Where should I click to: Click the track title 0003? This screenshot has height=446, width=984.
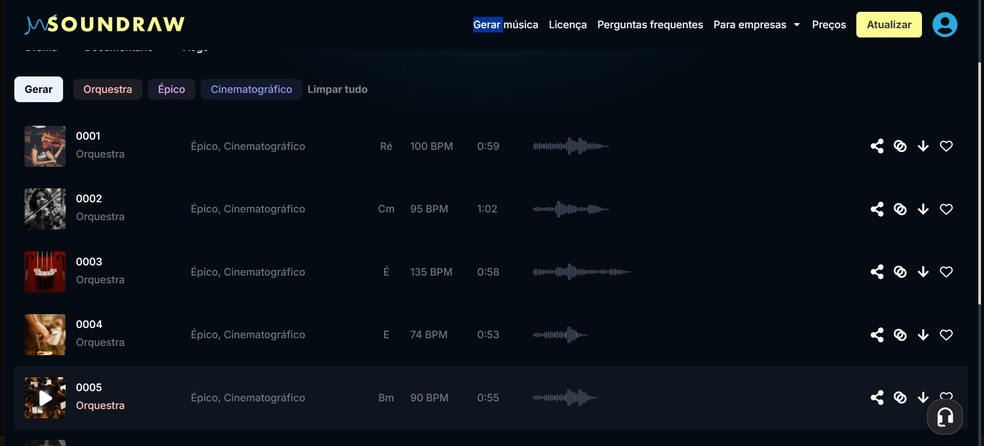pyautogui.click(x=88, y=262)
